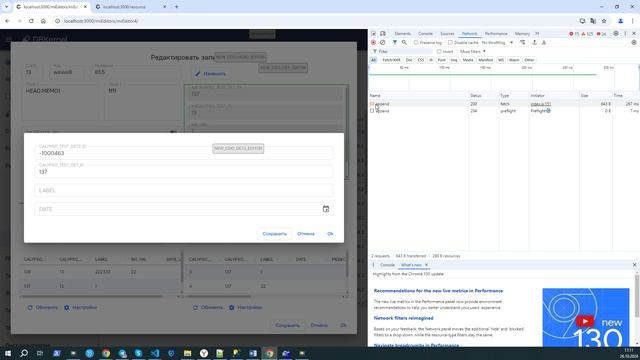
Task: Switch to the Memory tab
Action: pos(522,33)
